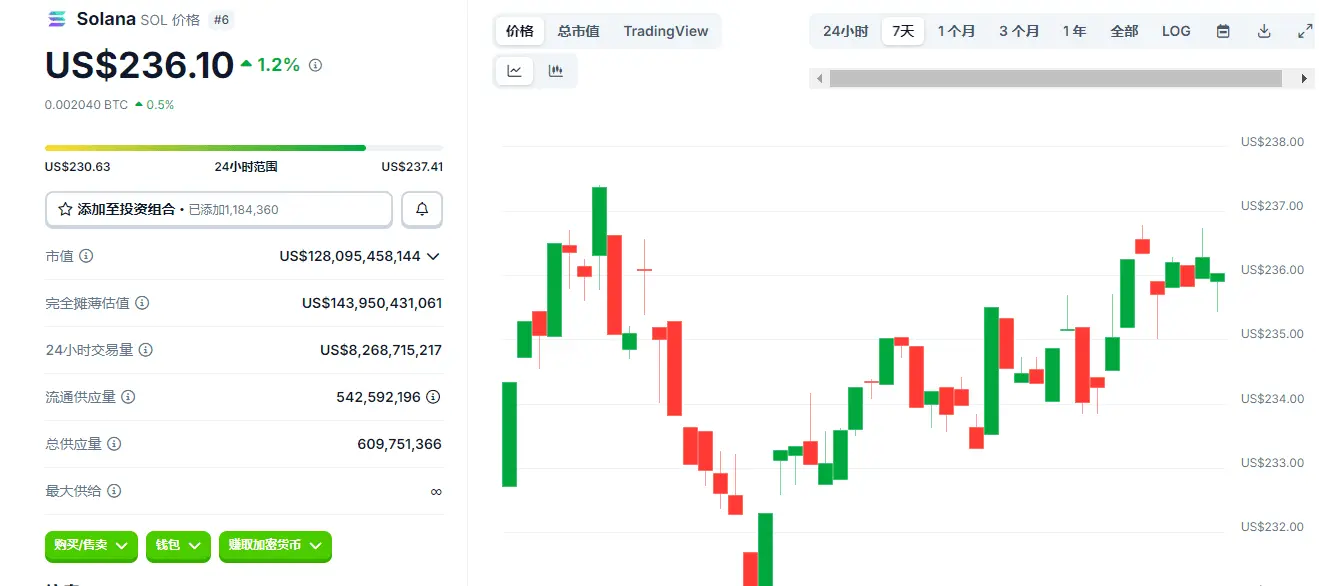The width and height of the screenshot is (1319, 586).
Task: Click the Solana logo icon
Action: tap(56, 19)
